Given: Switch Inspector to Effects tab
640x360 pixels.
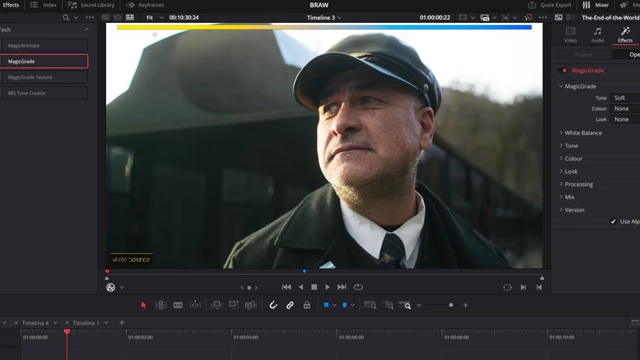Looking at the screenshot, I should point(625,35).
